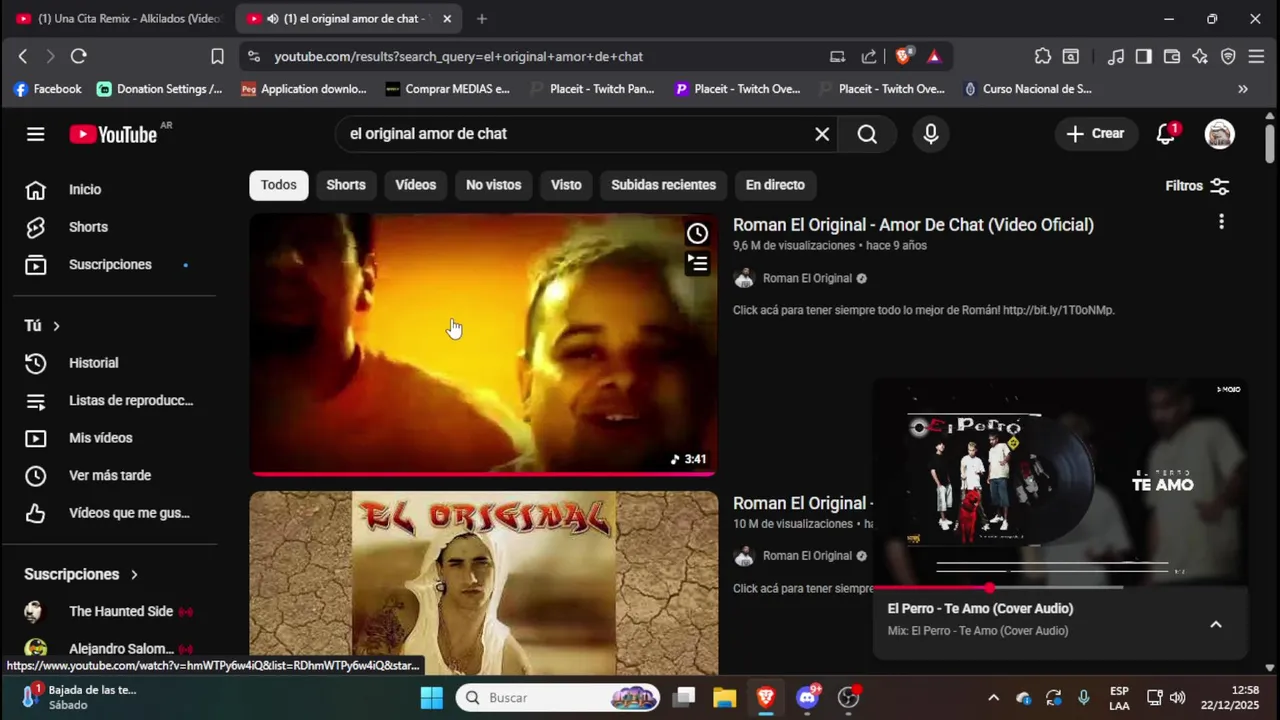Select the Vídeos filter chip
Screen dimensions: 1280x720
[x=416, y=185]
